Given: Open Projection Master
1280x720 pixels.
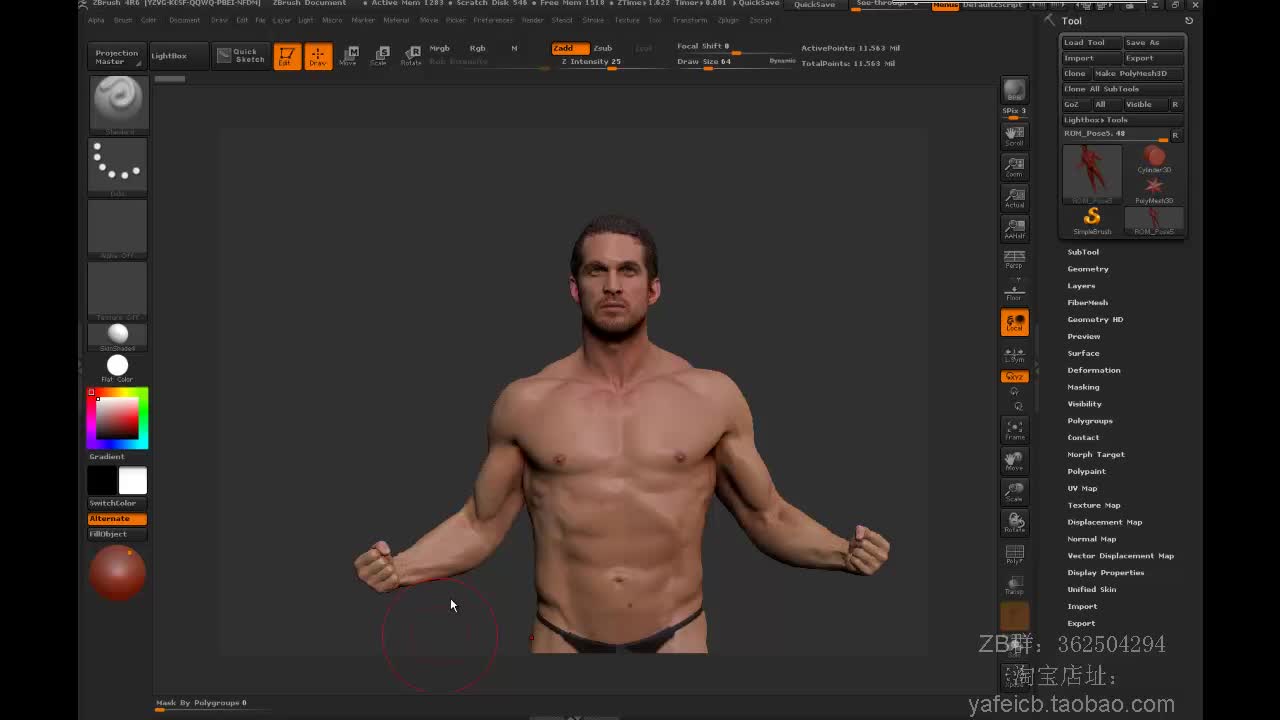Looking at the screenshot, I should 116,56.
